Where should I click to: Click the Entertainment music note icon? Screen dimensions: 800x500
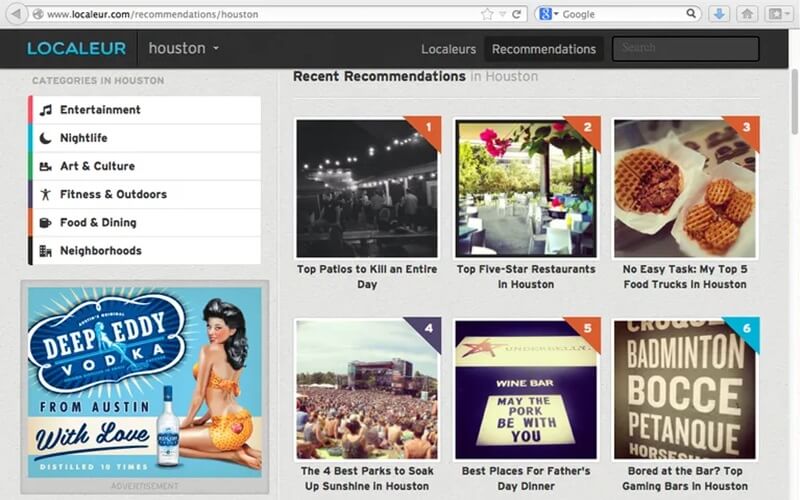[46, 110]
